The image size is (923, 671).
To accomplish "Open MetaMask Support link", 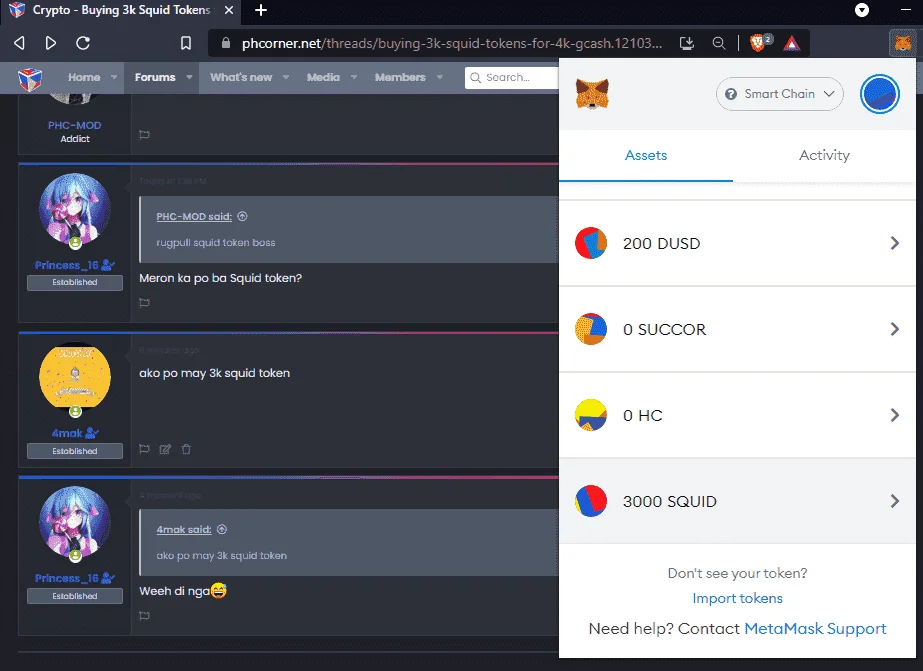I will tap(815, 629).
